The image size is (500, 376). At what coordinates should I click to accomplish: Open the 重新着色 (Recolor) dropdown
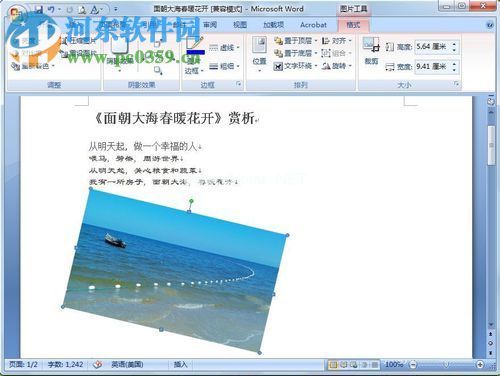[x=33, y=66]
